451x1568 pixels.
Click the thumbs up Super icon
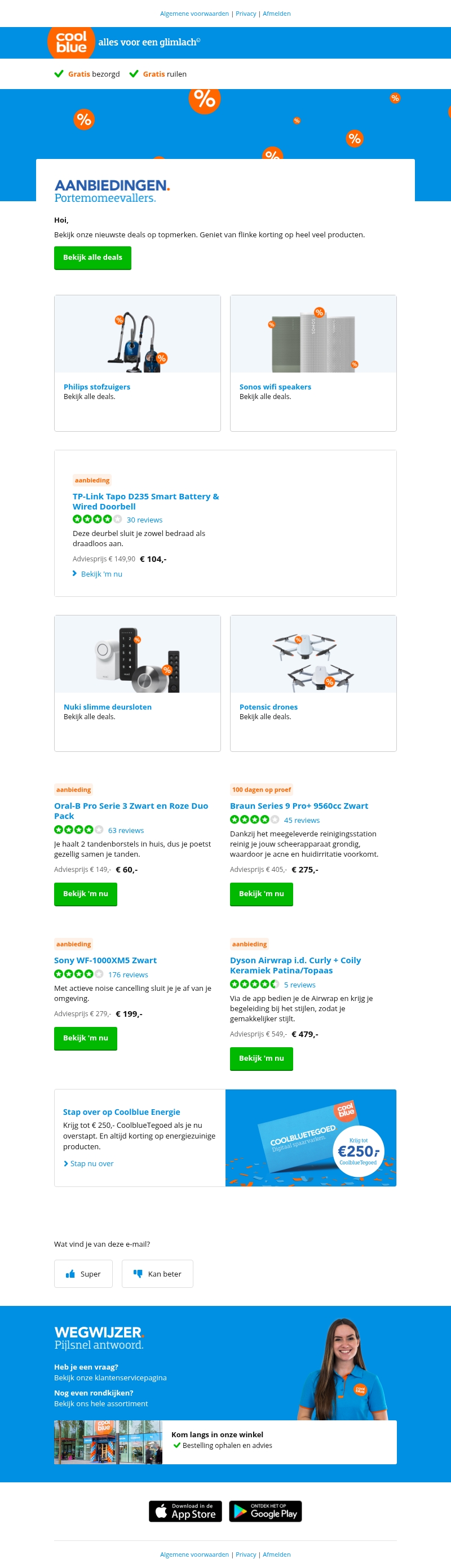(x=70, y=1273)
